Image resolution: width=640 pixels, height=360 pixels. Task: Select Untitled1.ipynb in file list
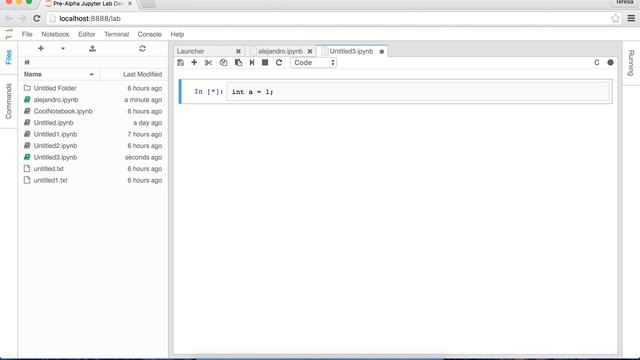point(93,134)
